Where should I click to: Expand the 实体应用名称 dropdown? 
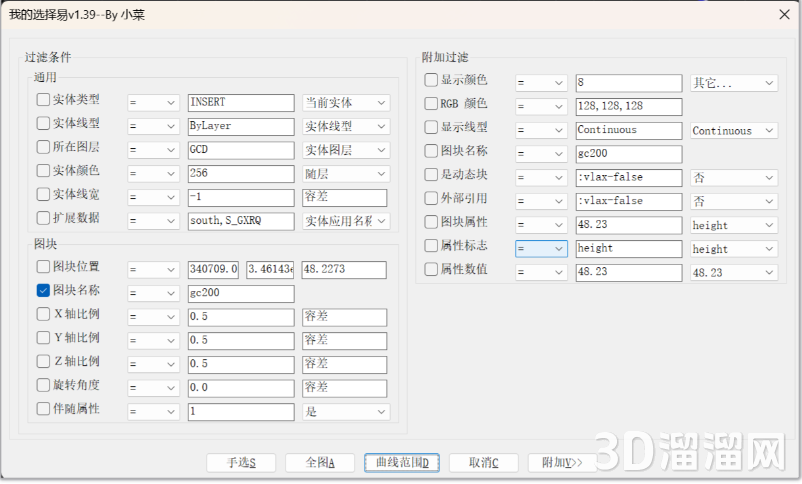[x=346, y=221]
